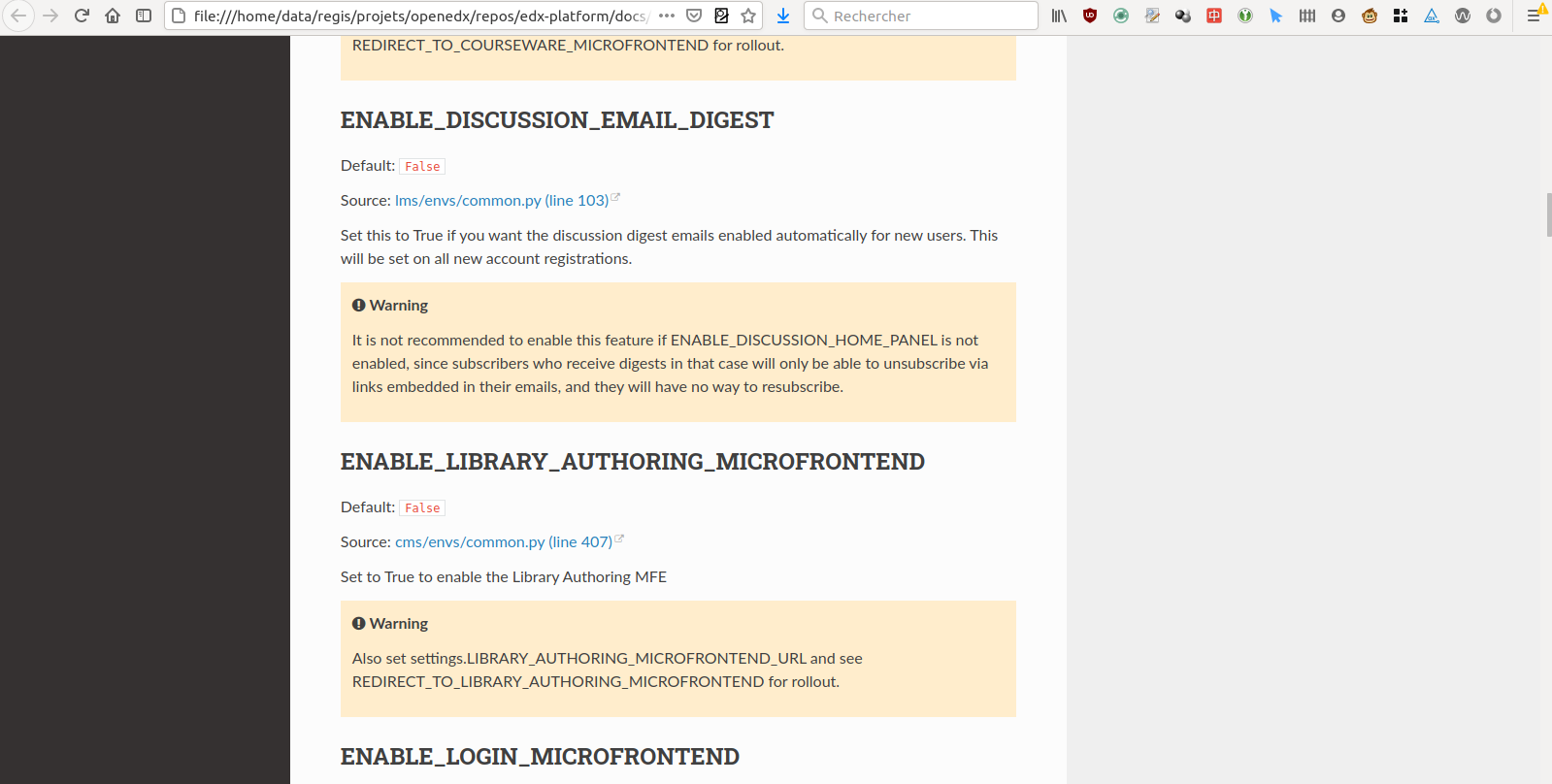Toggle the sidebar panel icon
This screenshot has height=784, width=1552.
(144, 16)
